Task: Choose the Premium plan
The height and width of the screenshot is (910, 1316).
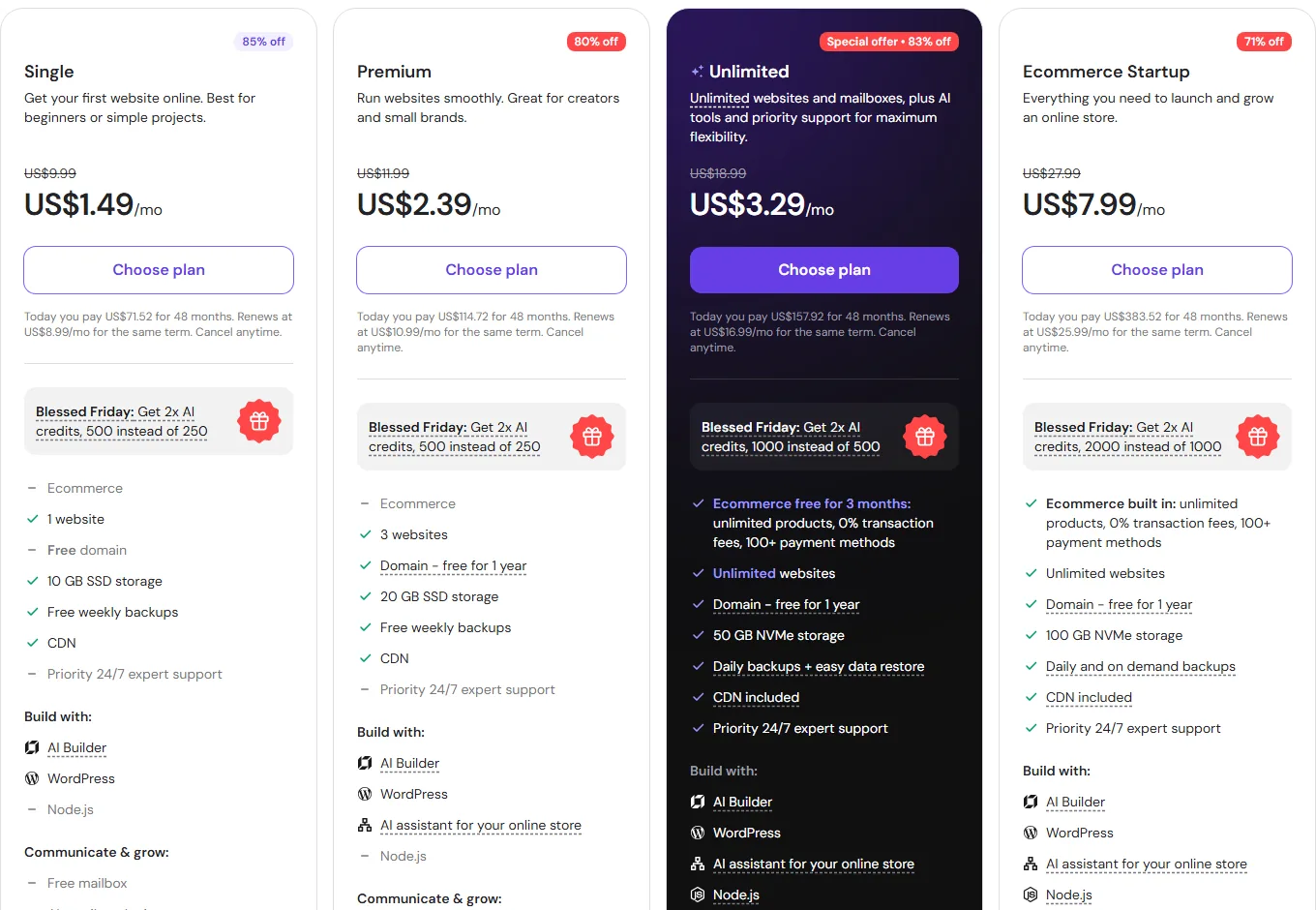Action: point(492,270)
